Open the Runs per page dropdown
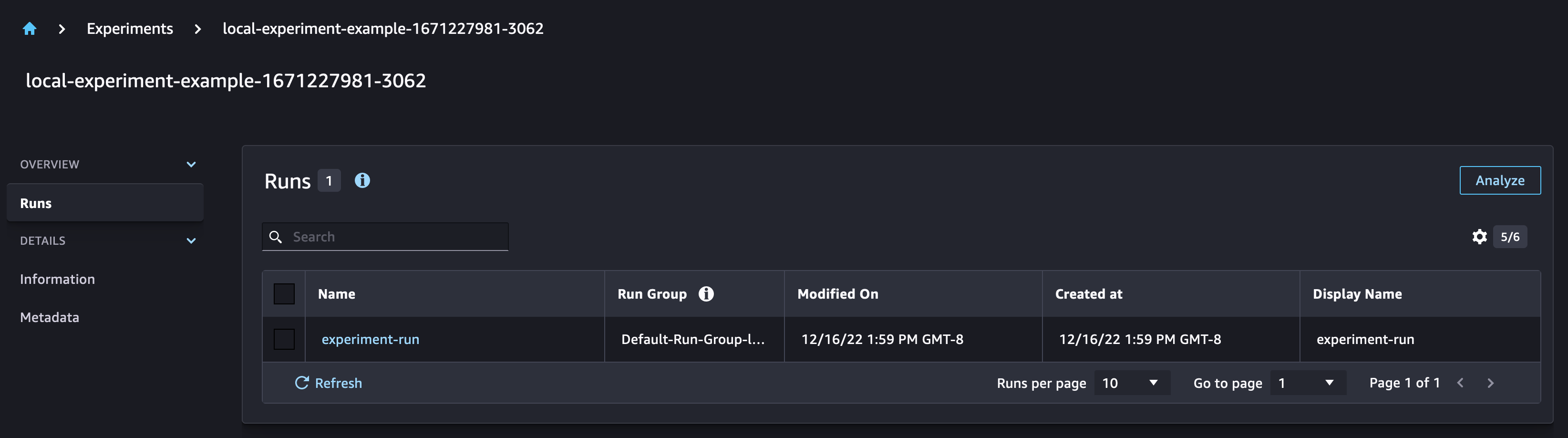1568x438 pixels. point(1132,383)
